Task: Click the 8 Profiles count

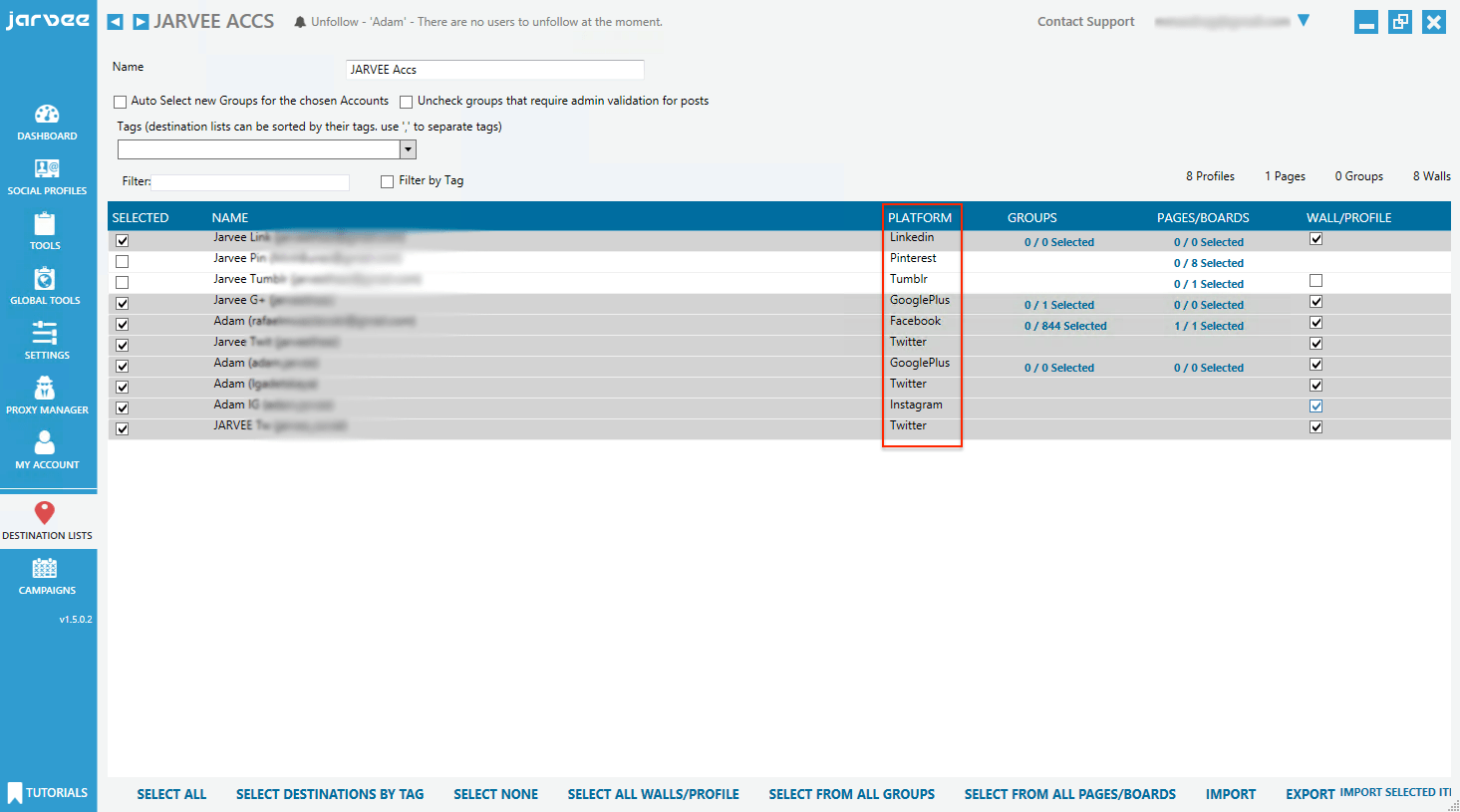Action: click(x=1210, y=176)
